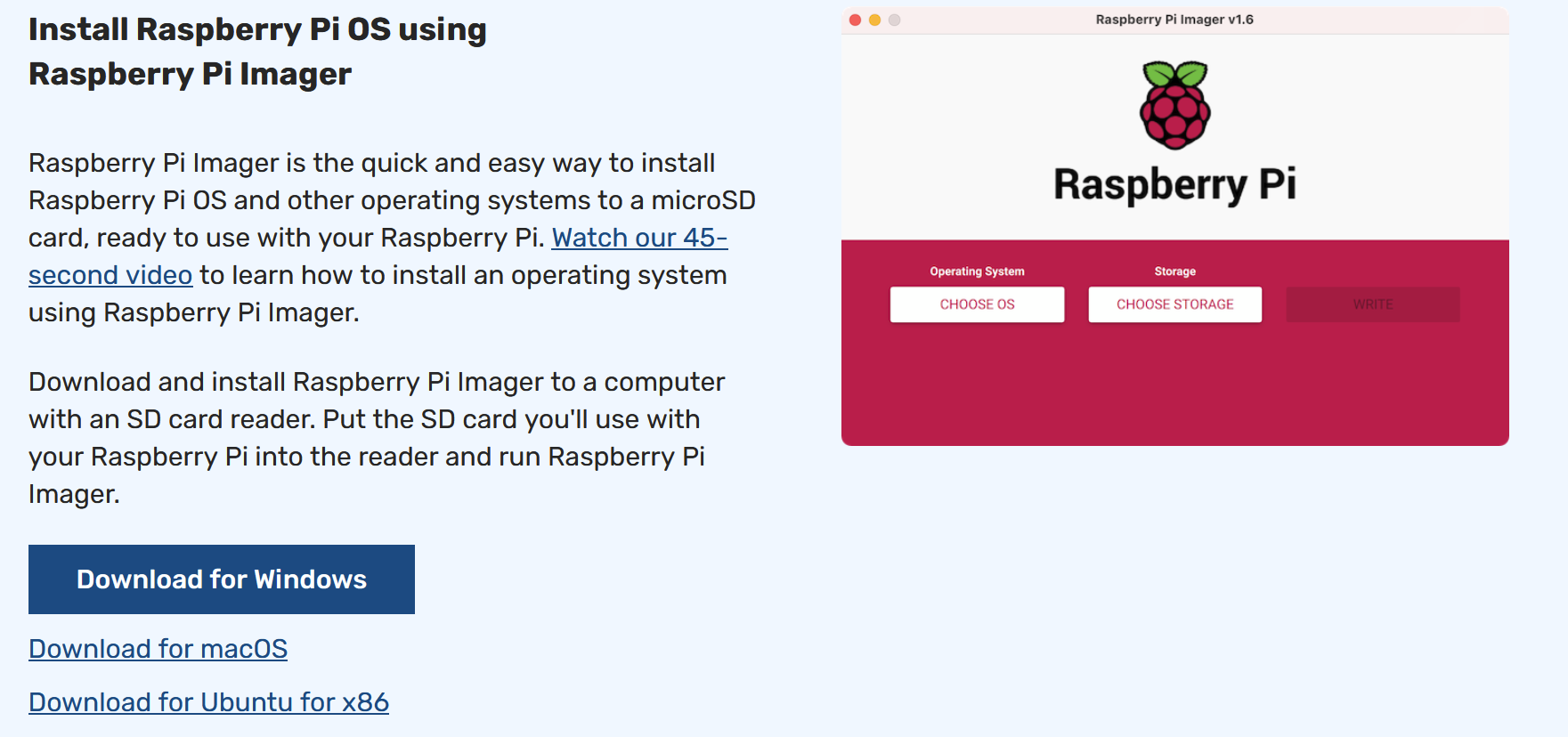Close the Imager window with red button
Viewport: 1568px width, 737px height.
[x=855, y=20]
